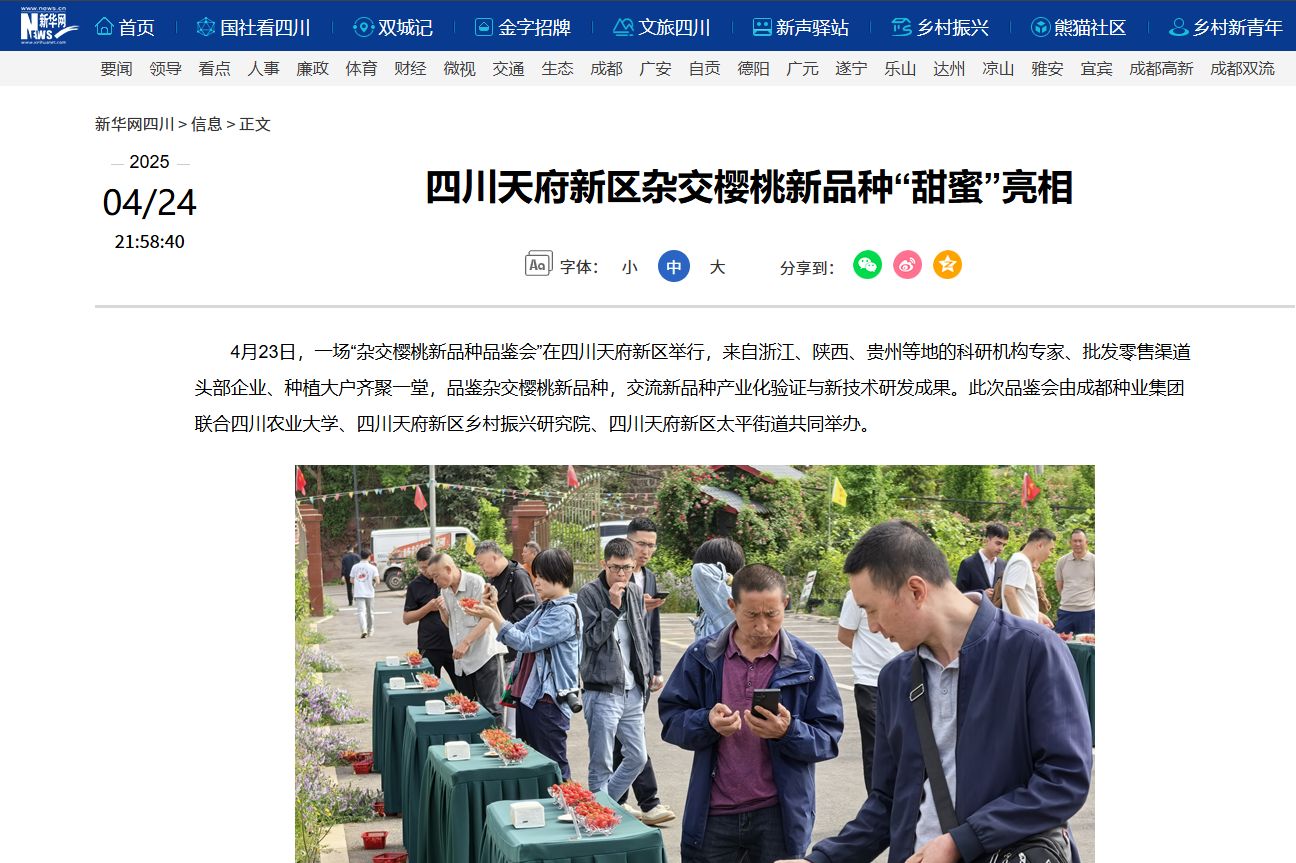Set font size to 大

pyautogui.click(x=717, y=267)
